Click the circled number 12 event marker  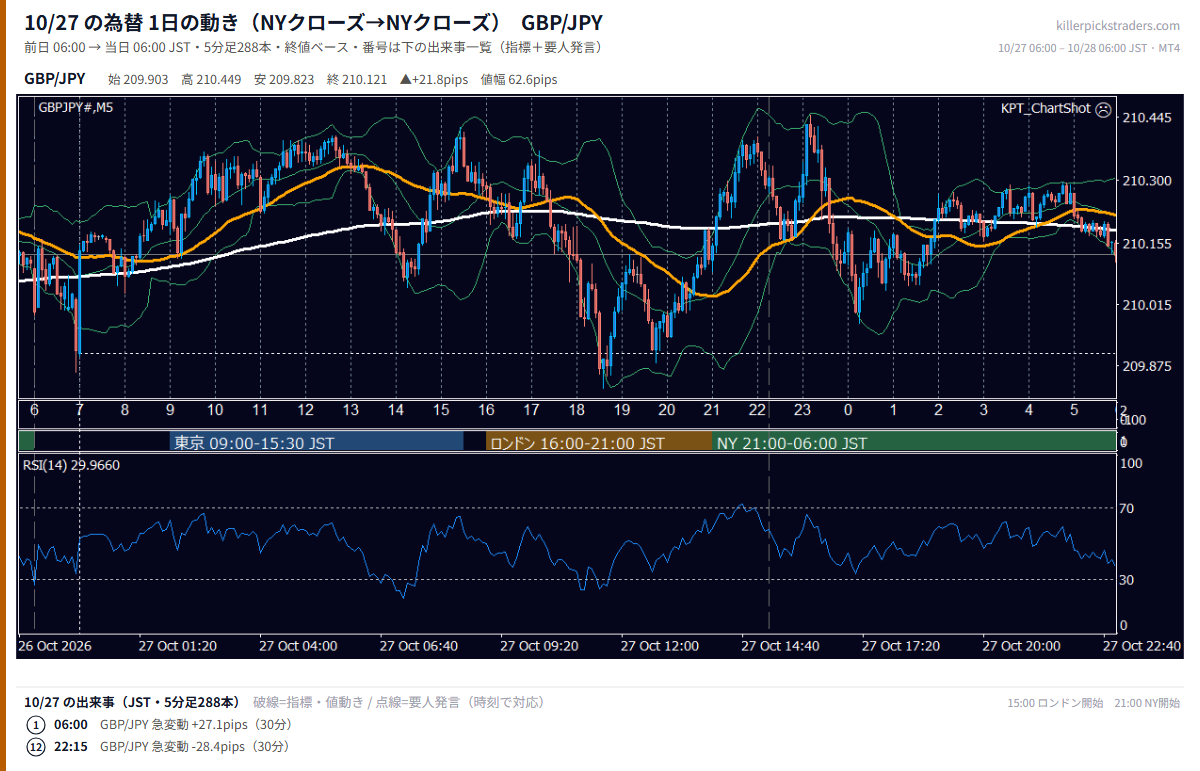coord(36,747)
